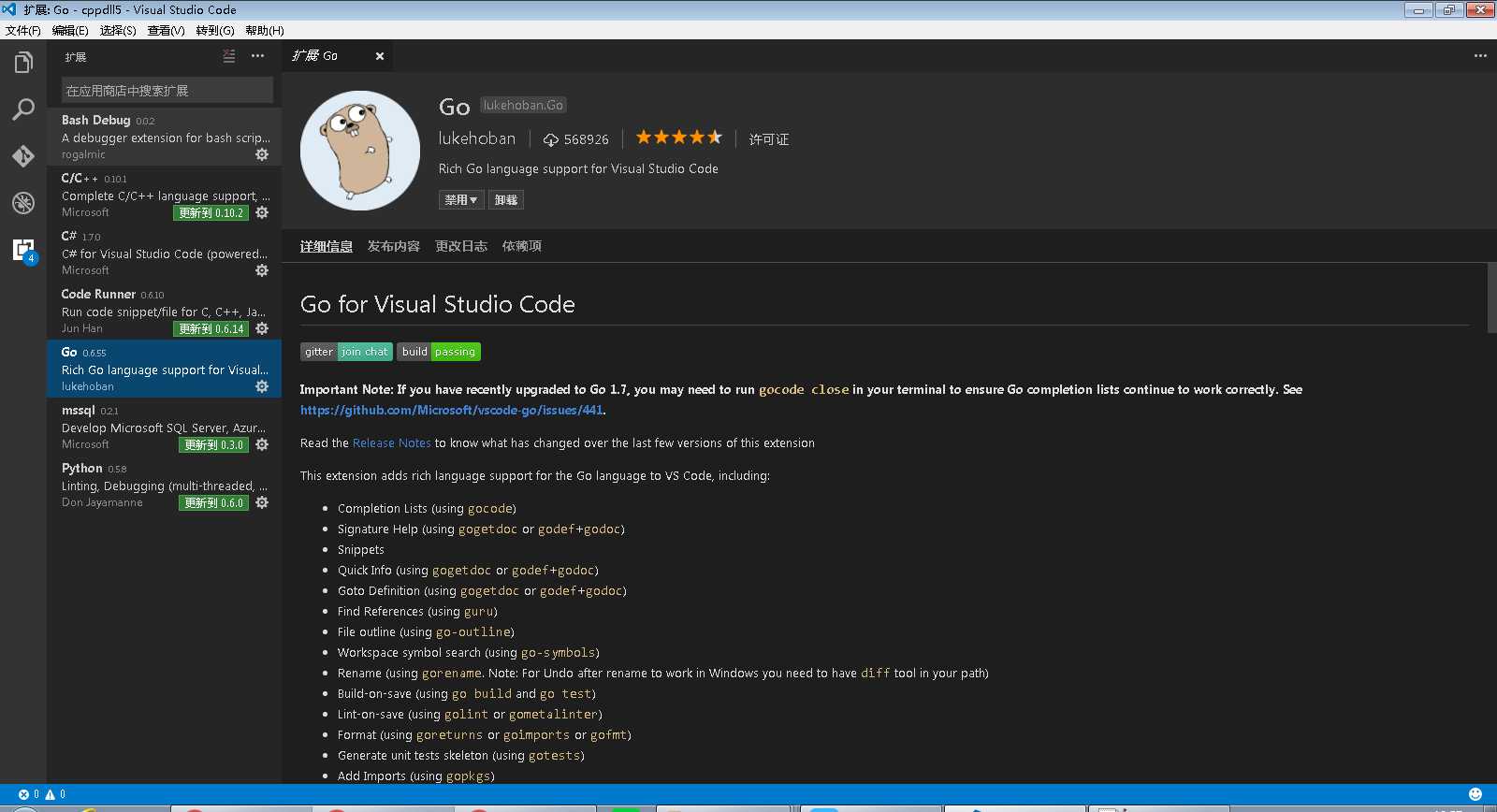Click the gitter join chat badge

coord(346,352)
